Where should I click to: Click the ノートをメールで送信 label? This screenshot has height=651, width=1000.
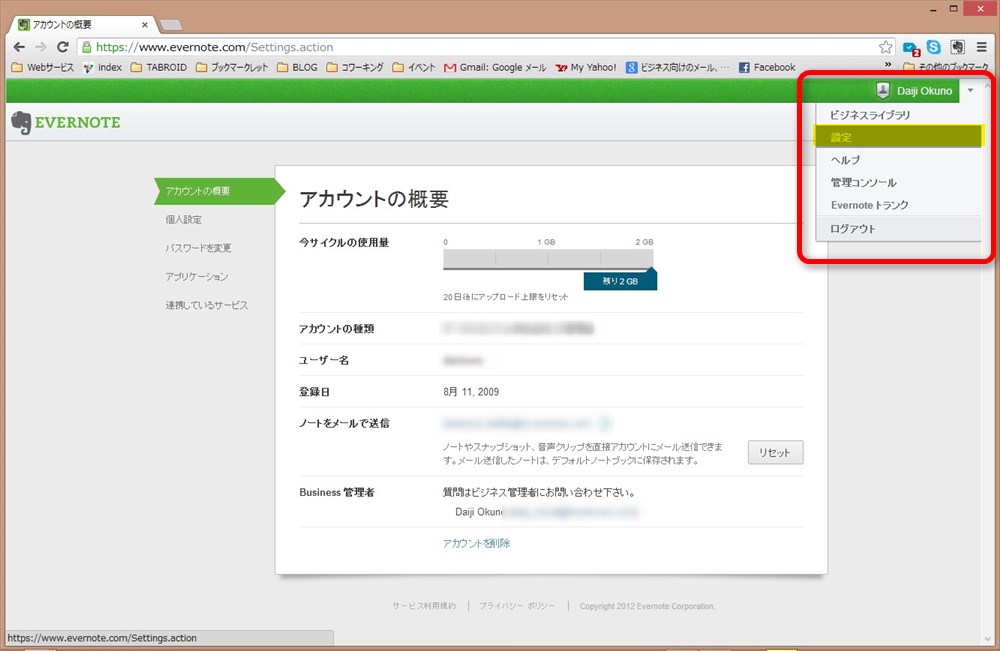coord(344,423)
